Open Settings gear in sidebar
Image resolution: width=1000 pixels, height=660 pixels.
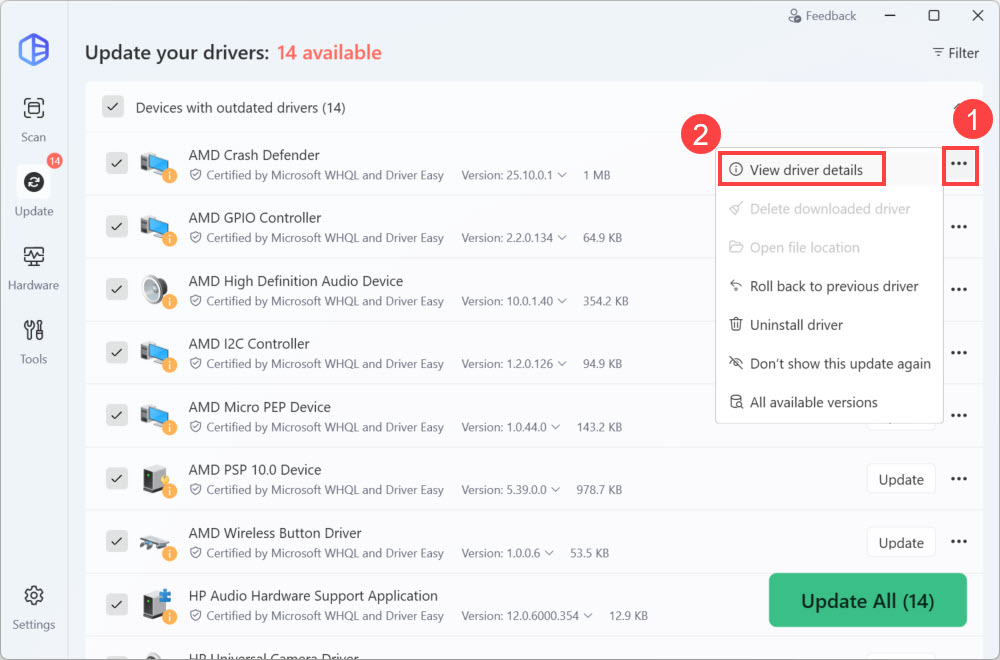pyautogui.click(x=34, y=605)
